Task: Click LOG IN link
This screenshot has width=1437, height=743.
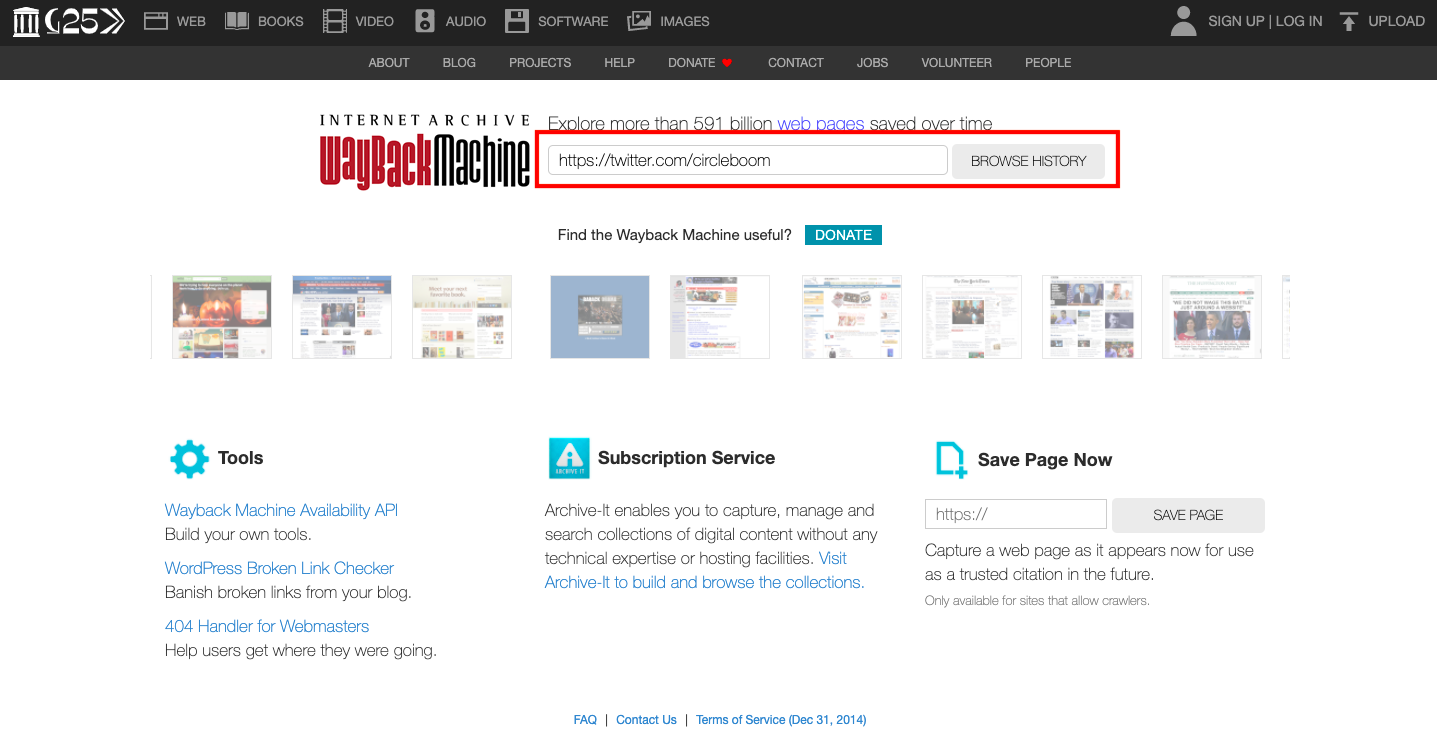Action: [x=1299, y=21]
